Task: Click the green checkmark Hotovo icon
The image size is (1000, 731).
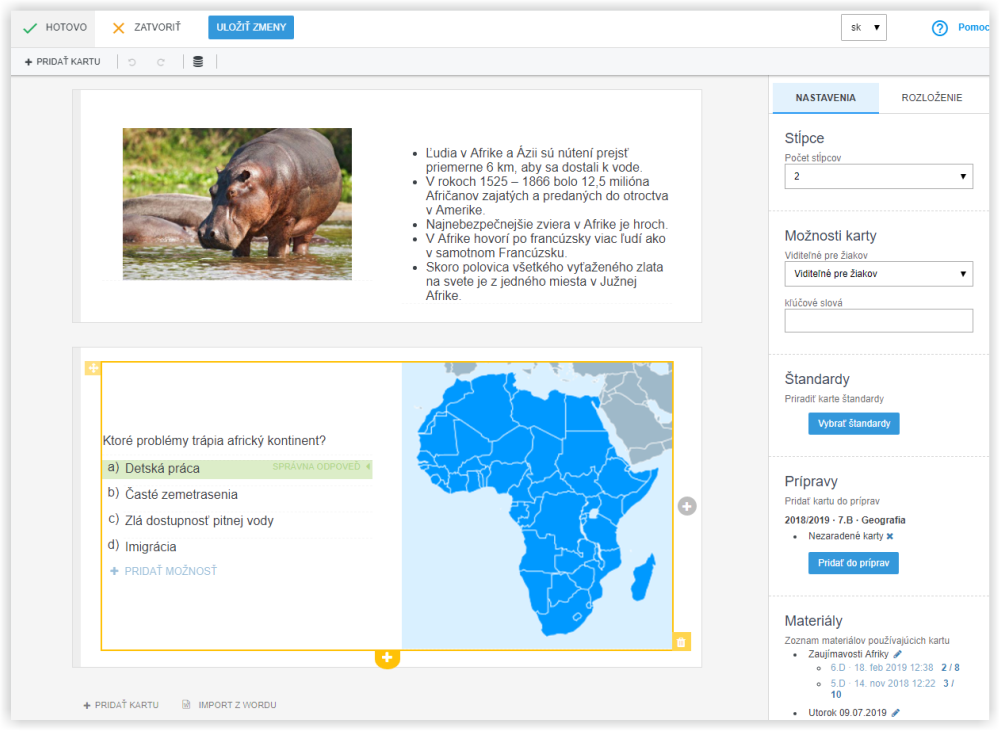Action: [x=30, y=28]
